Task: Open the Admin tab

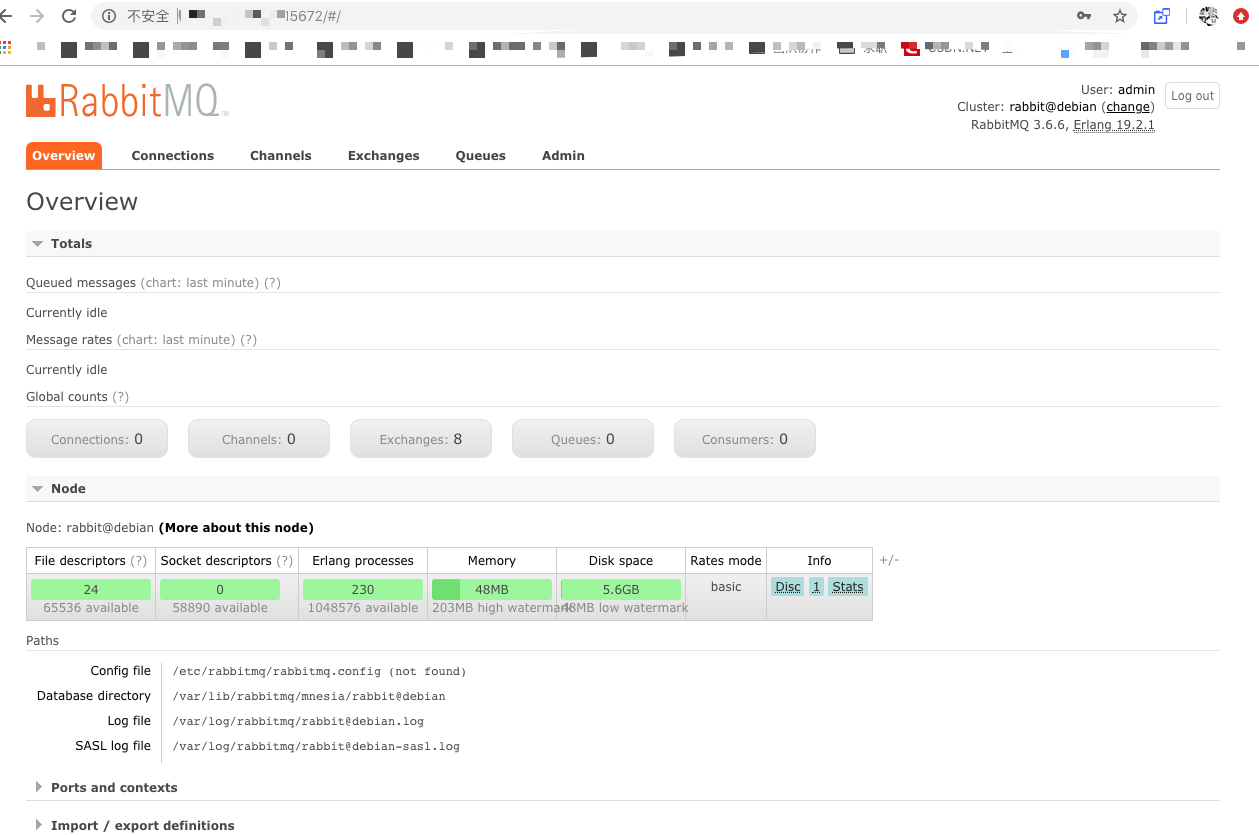Action: pos(563,156)
